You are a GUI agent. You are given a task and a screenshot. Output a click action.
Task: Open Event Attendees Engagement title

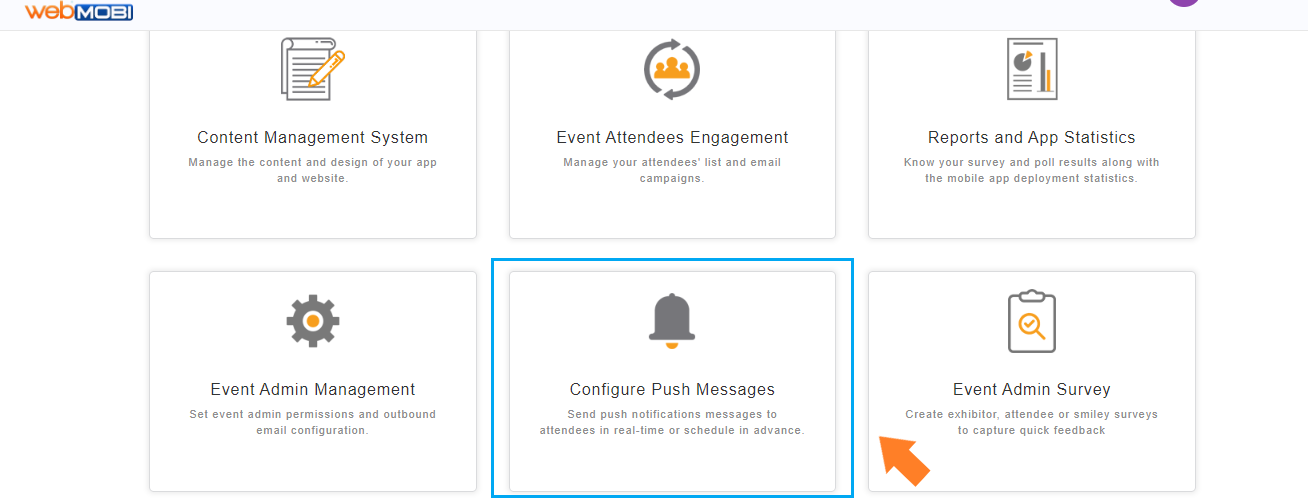click(672, 138)
